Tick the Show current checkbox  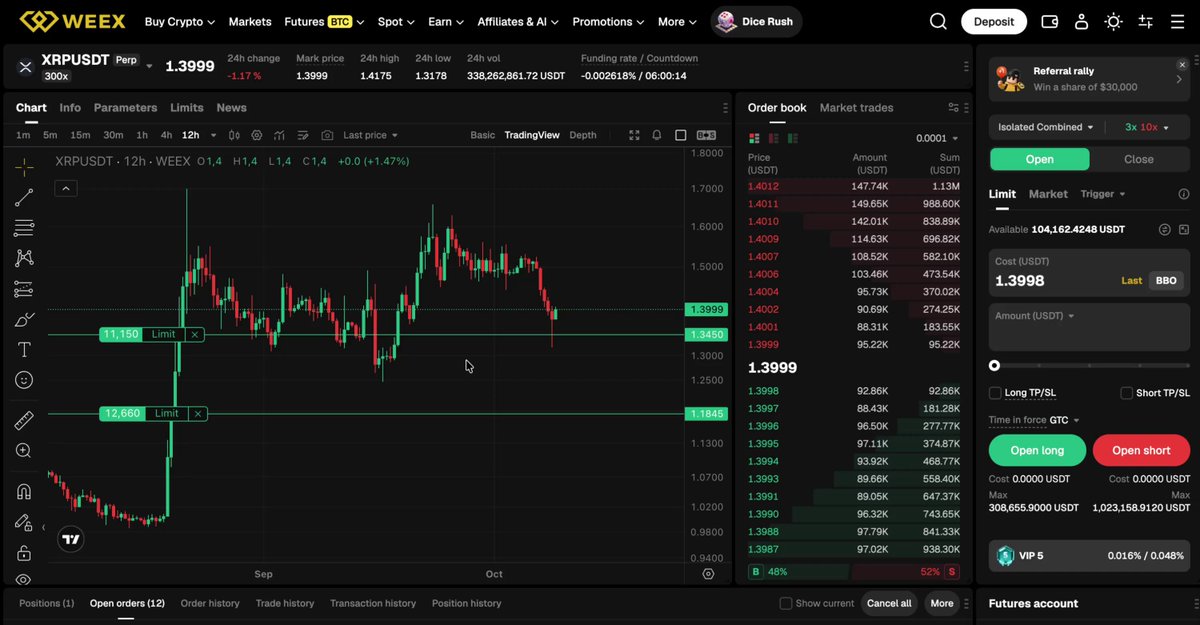(x=786, y=603)
